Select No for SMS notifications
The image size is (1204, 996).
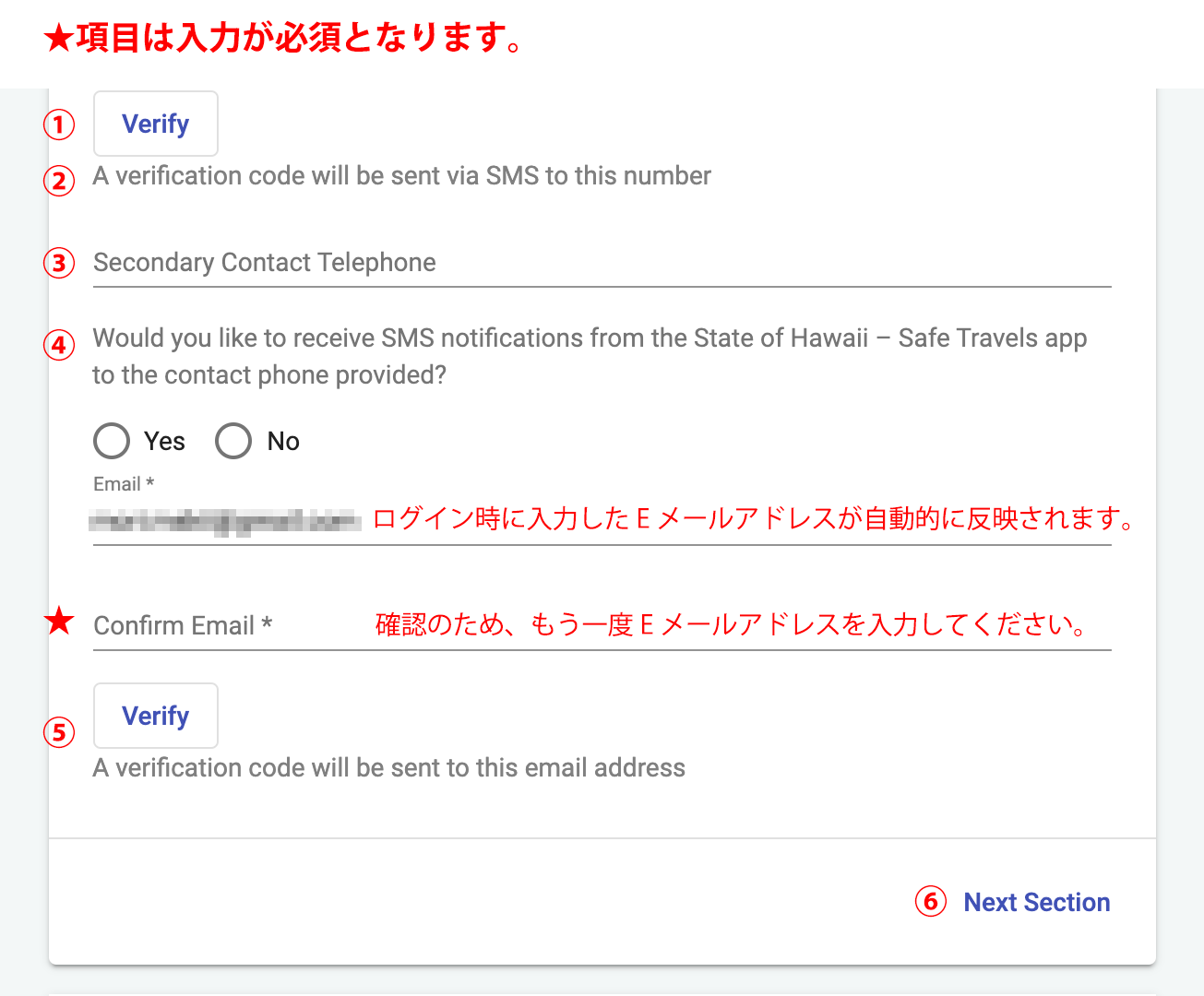point(233,441)
